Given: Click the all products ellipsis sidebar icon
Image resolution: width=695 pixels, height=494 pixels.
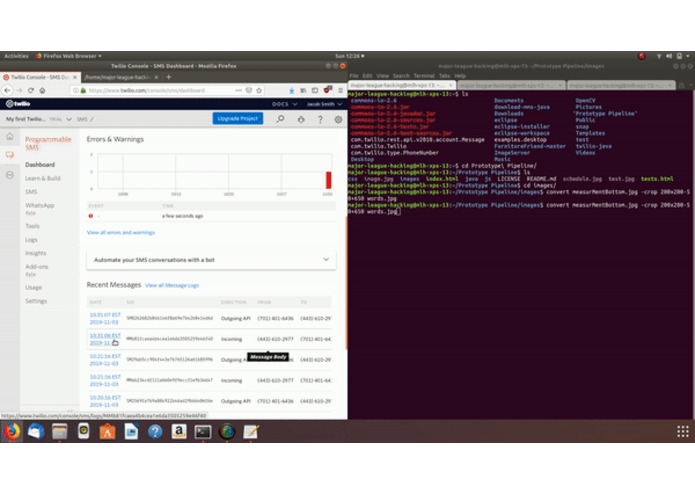Looking at the screenshot, I should click(x=10, y=175).
